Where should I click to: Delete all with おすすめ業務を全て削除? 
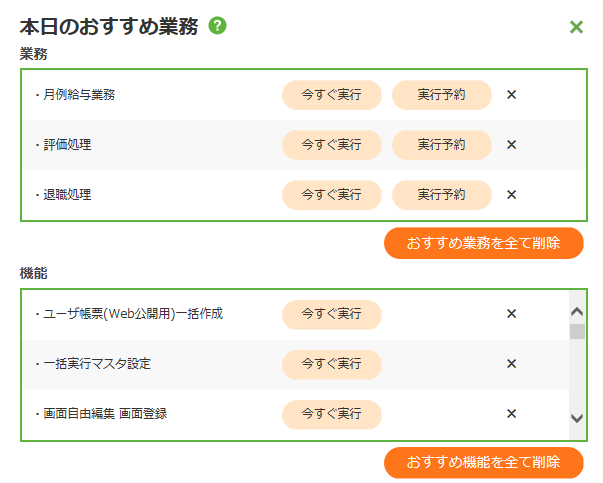[483, 243]
